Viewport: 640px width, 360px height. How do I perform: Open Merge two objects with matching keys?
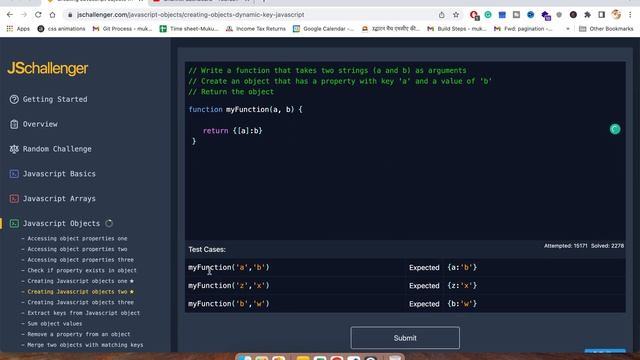pyautogui.click(x=85, y=344)
